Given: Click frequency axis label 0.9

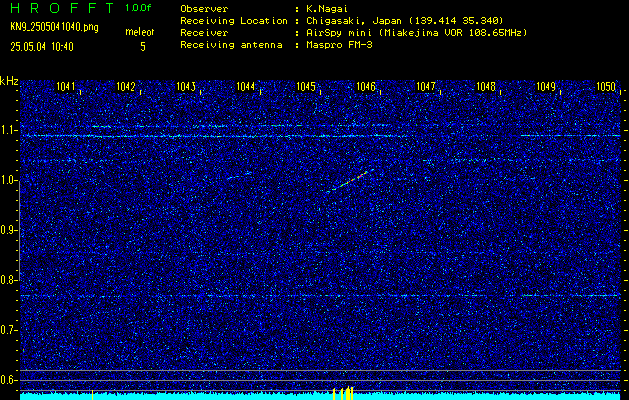Looking at the screenshot, I should click(7, 230).
